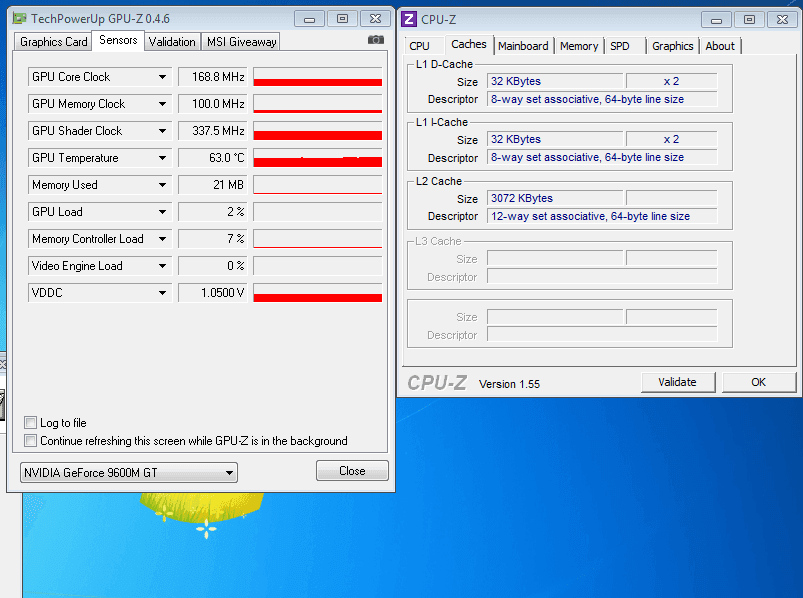803x598 pixels.
Task: Click the 337.5 MHz shader clock value
Action: point(213,131)
